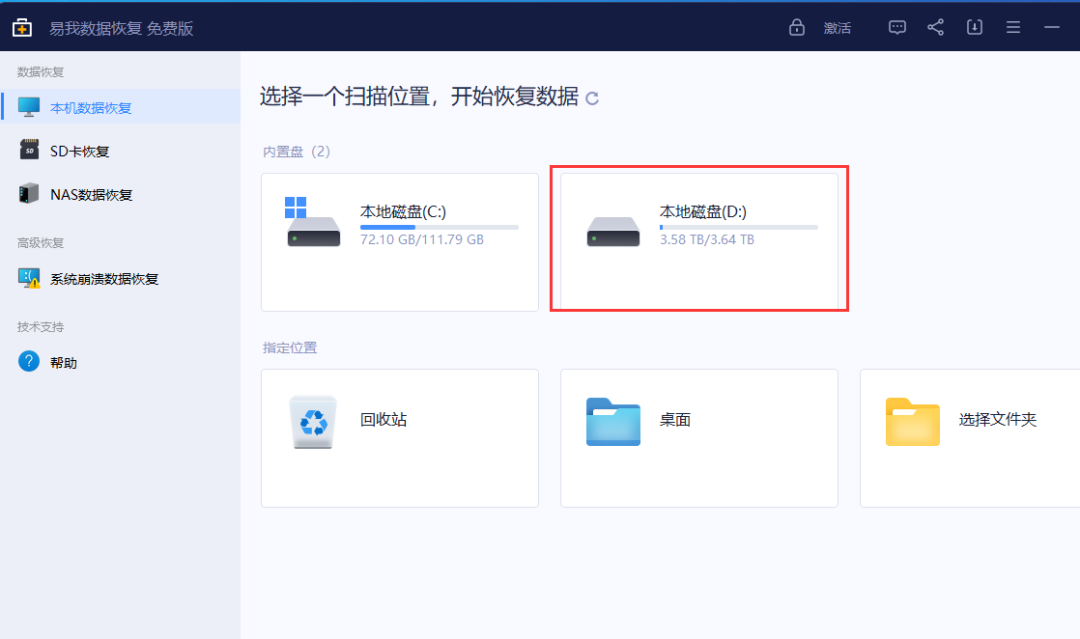Select 本机数据恢复 in the sidebar
Image resolution: width=1080 pixels, height=639 pixels.
[121, 107]
